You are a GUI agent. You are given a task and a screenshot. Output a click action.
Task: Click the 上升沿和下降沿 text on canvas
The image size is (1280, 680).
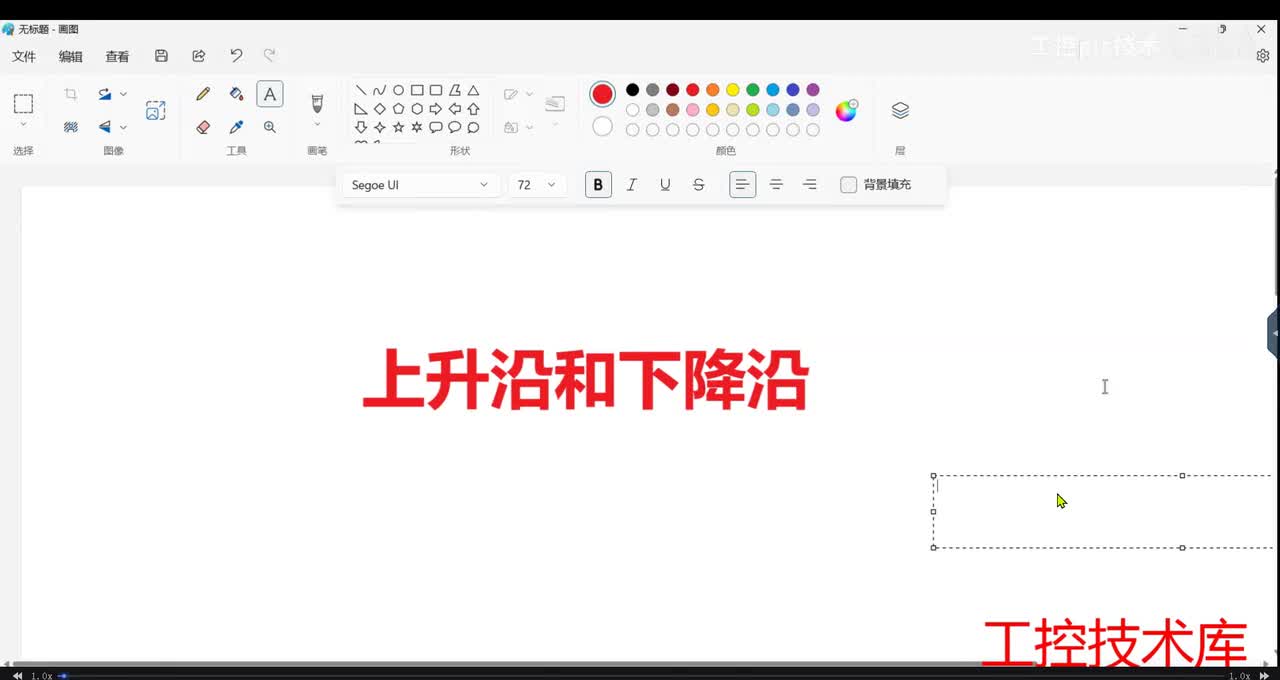586,380
